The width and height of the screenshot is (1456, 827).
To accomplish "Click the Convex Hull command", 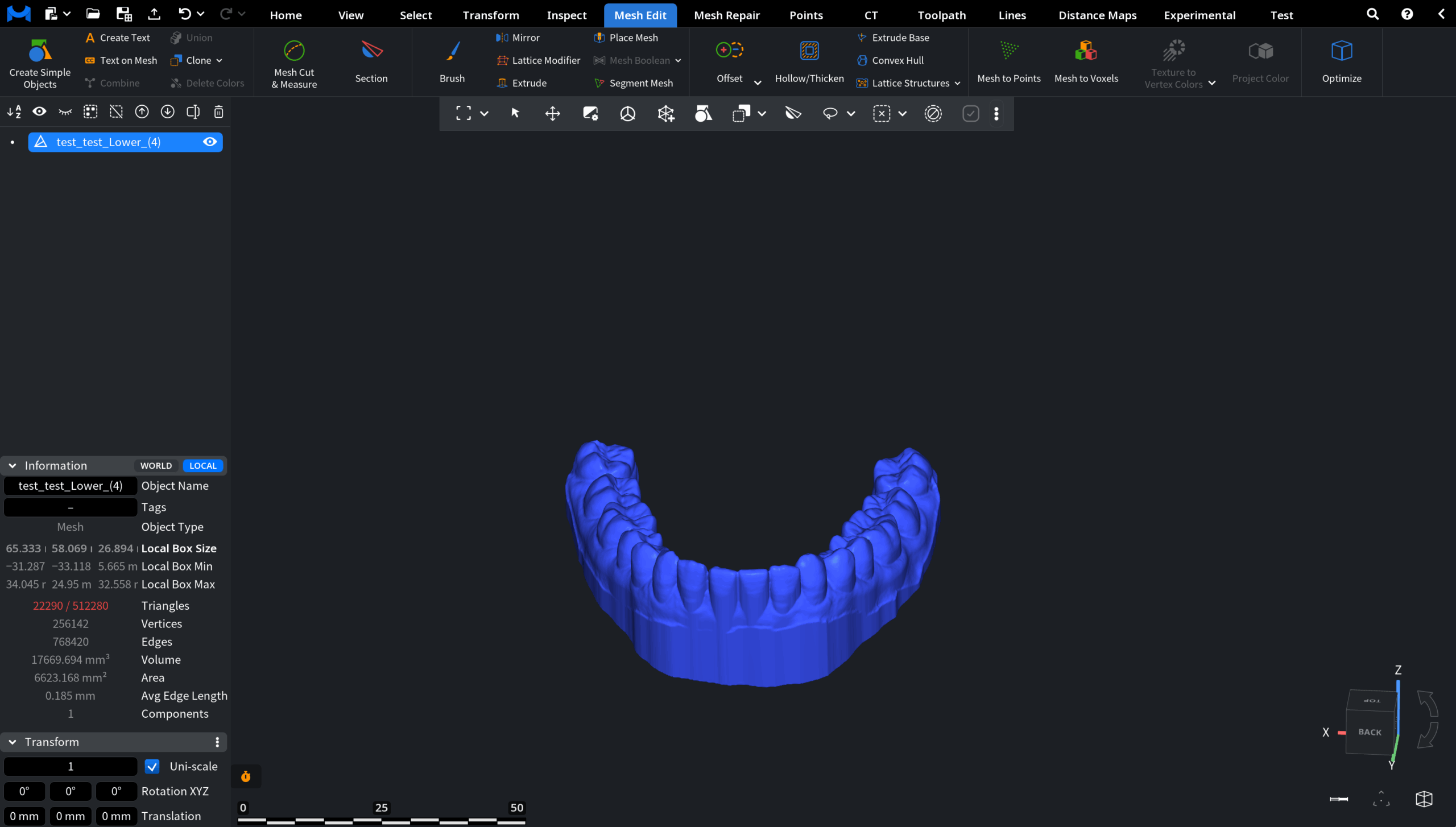I will point(896,60).
